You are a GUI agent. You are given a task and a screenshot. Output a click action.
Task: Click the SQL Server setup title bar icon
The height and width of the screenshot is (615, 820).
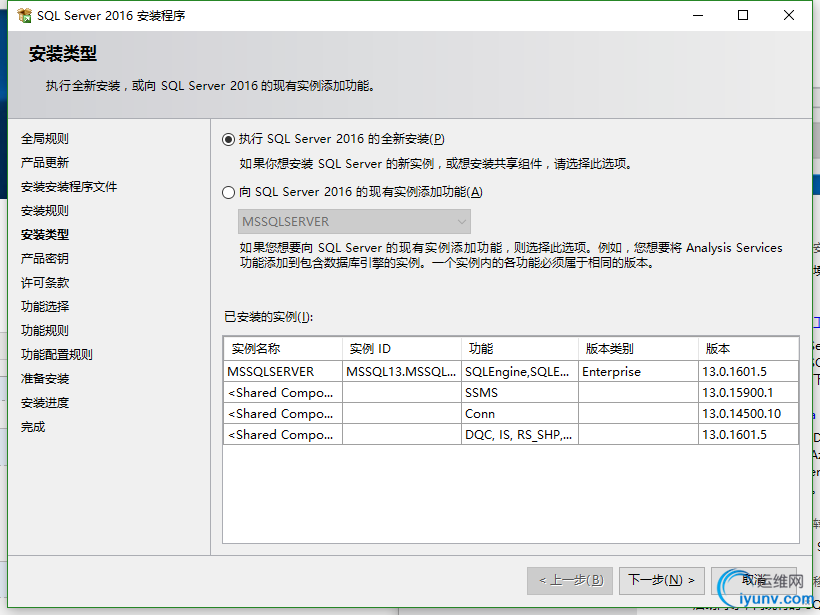[x=24, y=15]
